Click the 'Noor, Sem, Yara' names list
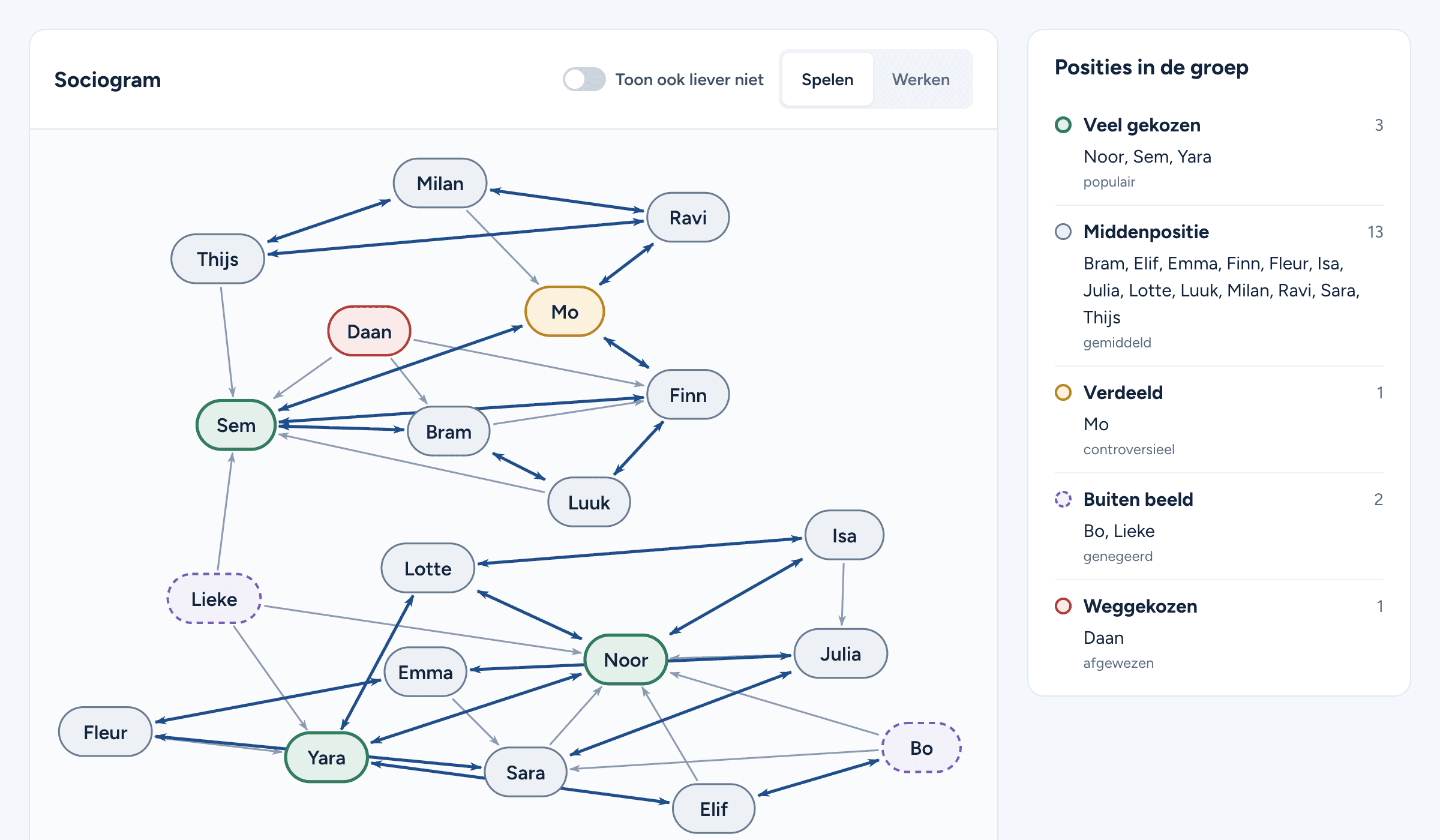Viewport: 1440px width, 840px height. pyautogui.click(x=1147, y=157)
